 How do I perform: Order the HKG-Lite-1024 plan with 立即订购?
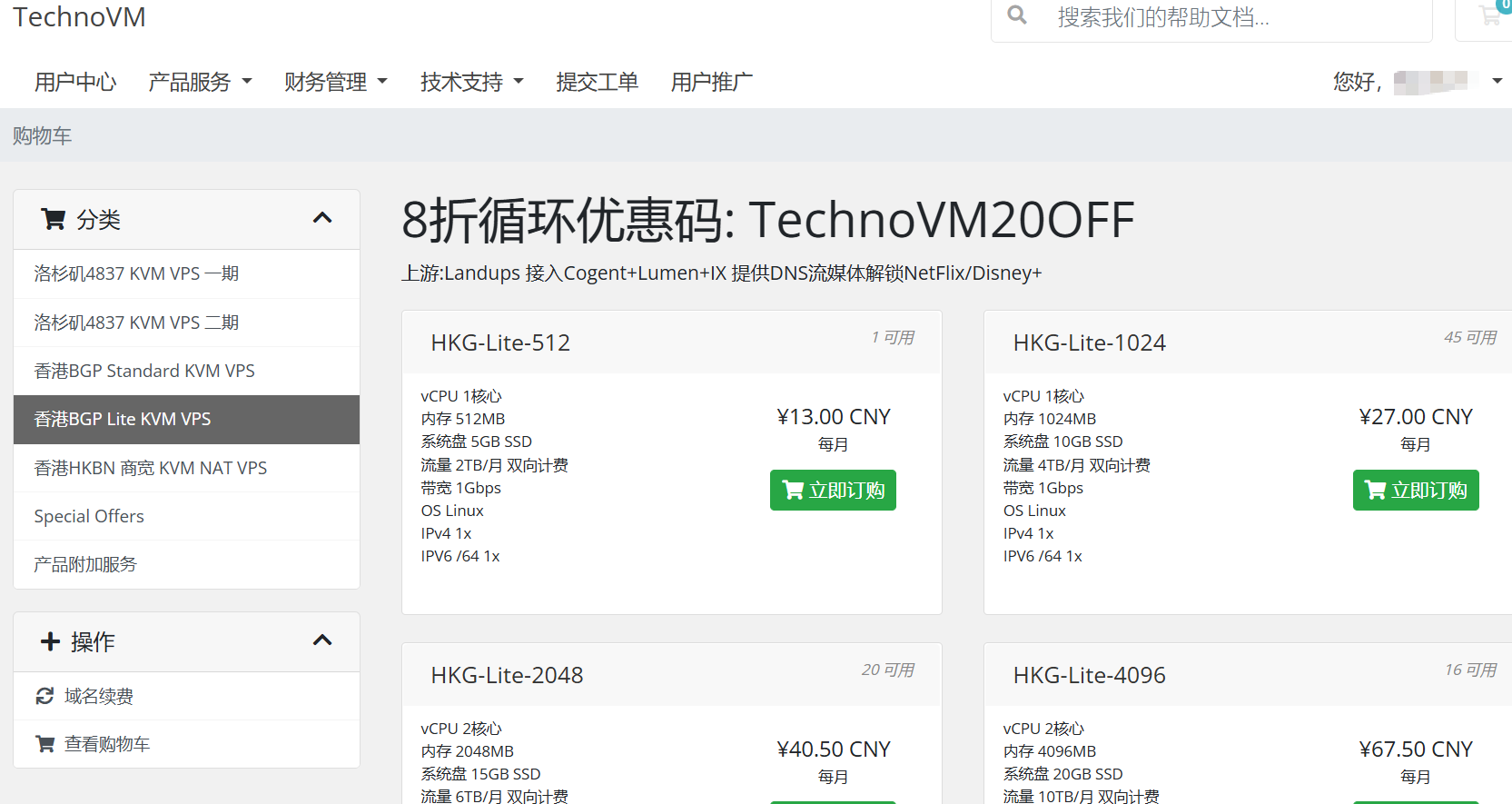pos(1415,491)
